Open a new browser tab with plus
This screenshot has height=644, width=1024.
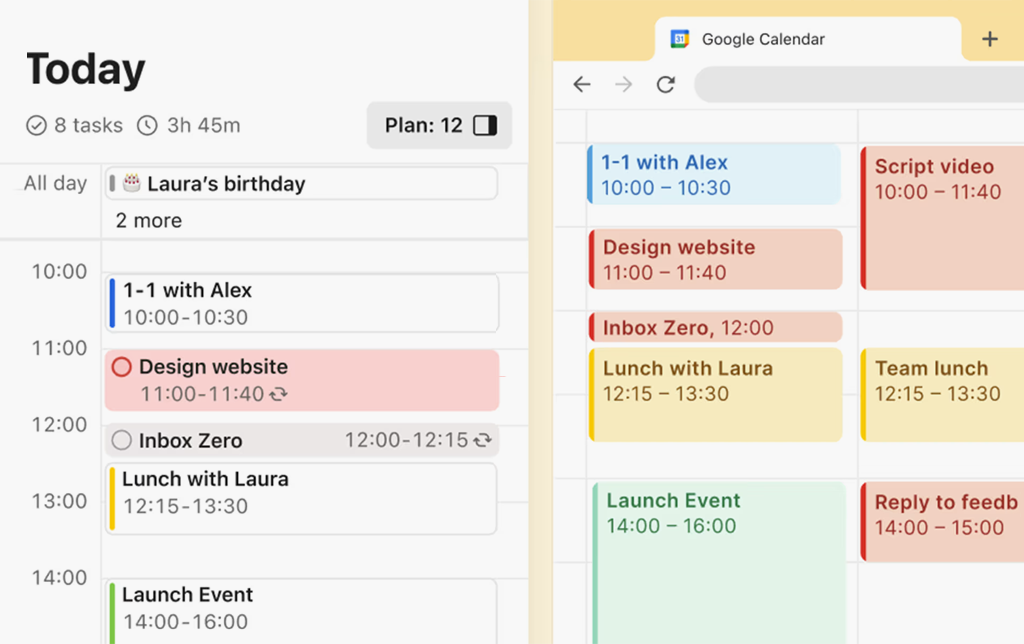click(x=990, y=40)
